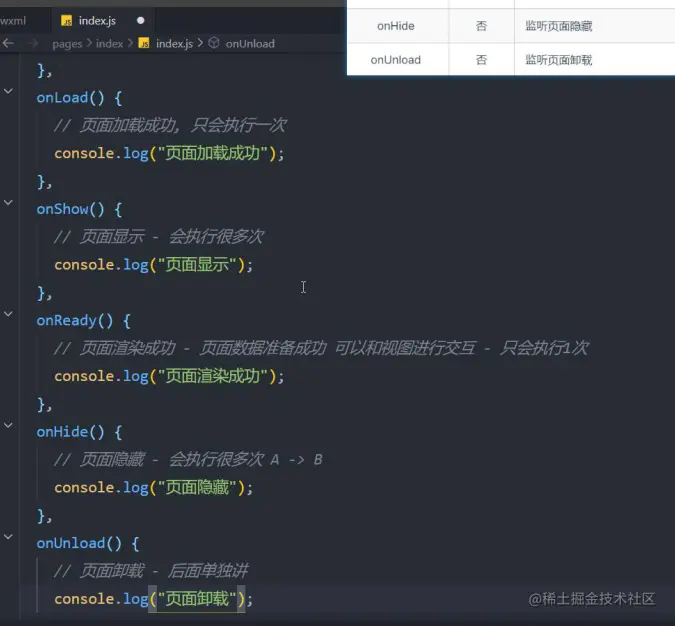Click the cube symbol icon in breadcrumb
This screenshot has height=626, width=675.
214,43
